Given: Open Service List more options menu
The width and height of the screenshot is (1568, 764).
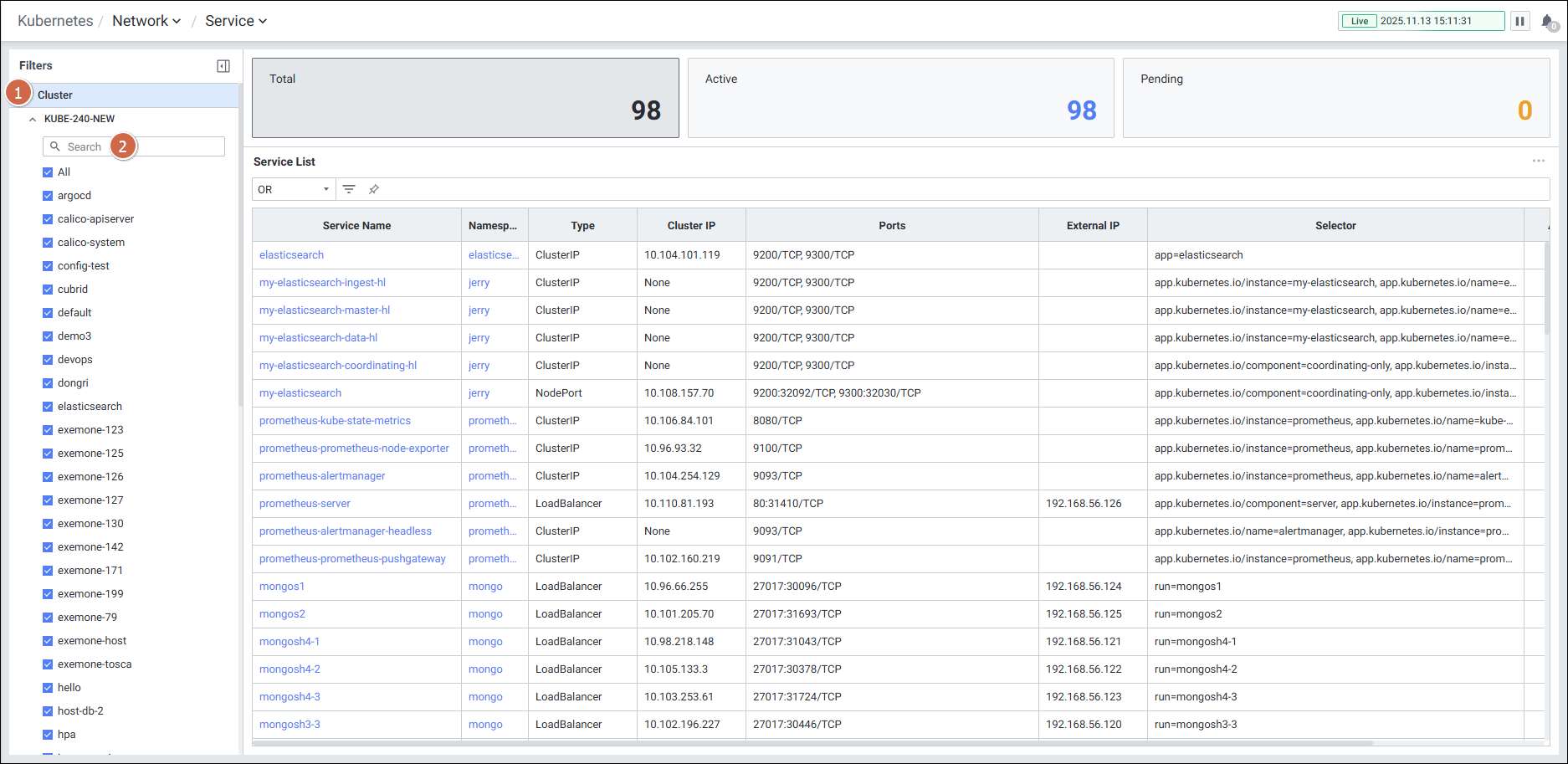Looking at the screenshot, I should click(x=1538, y=161).
